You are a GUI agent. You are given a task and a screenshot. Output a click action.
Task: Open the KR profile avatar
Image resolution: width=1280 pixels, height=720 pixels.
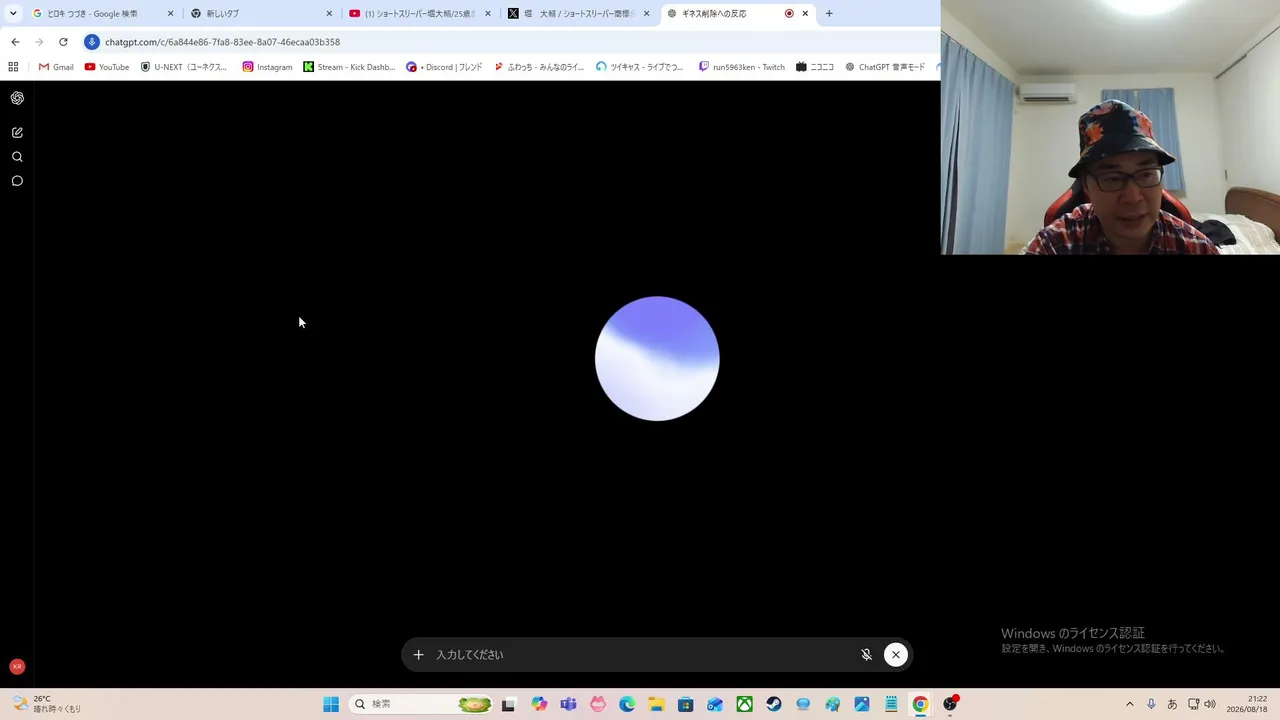17,667
